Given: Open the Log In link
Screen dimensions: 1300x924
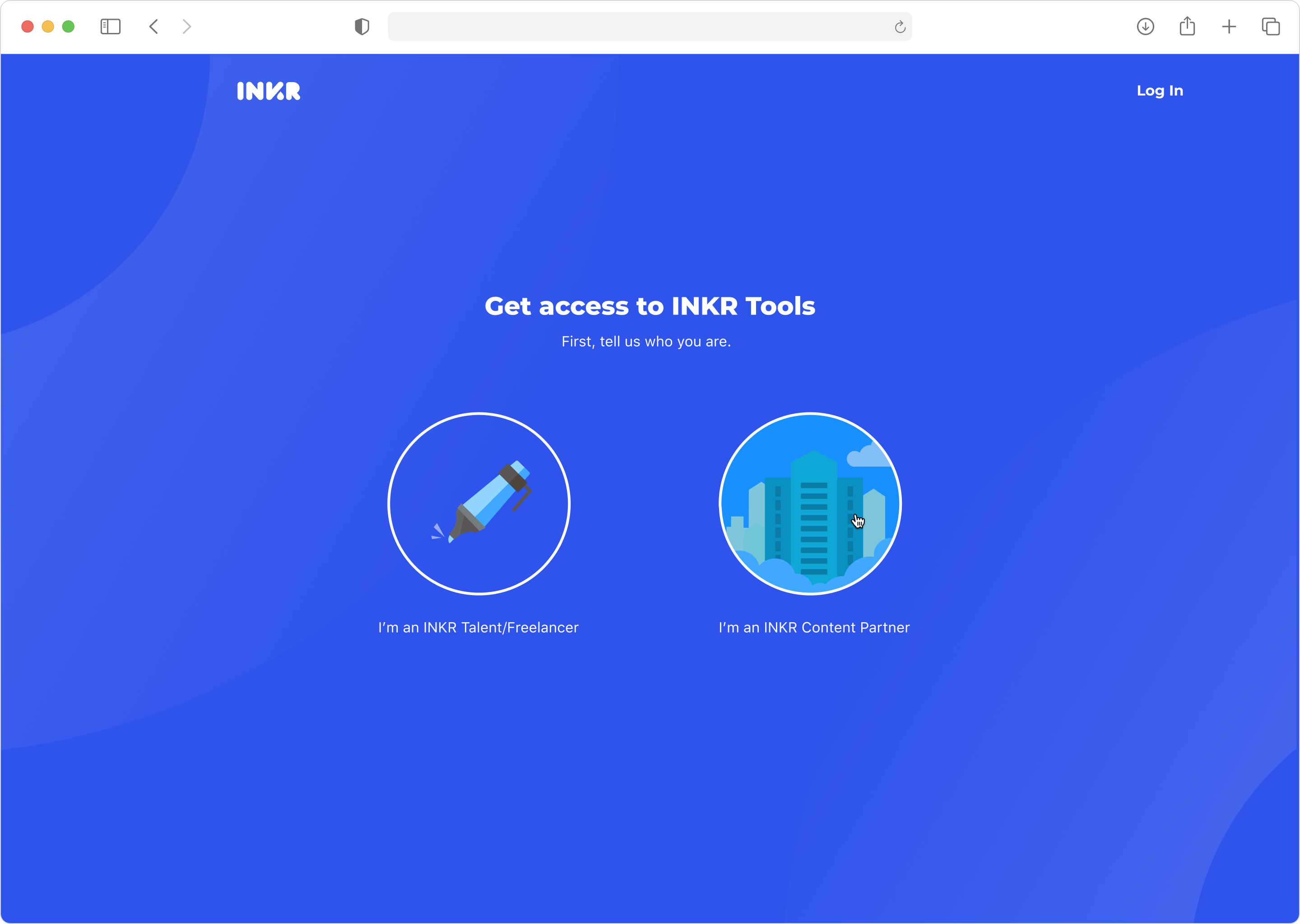Looking at the screenshot, I should click(1160, 91).
